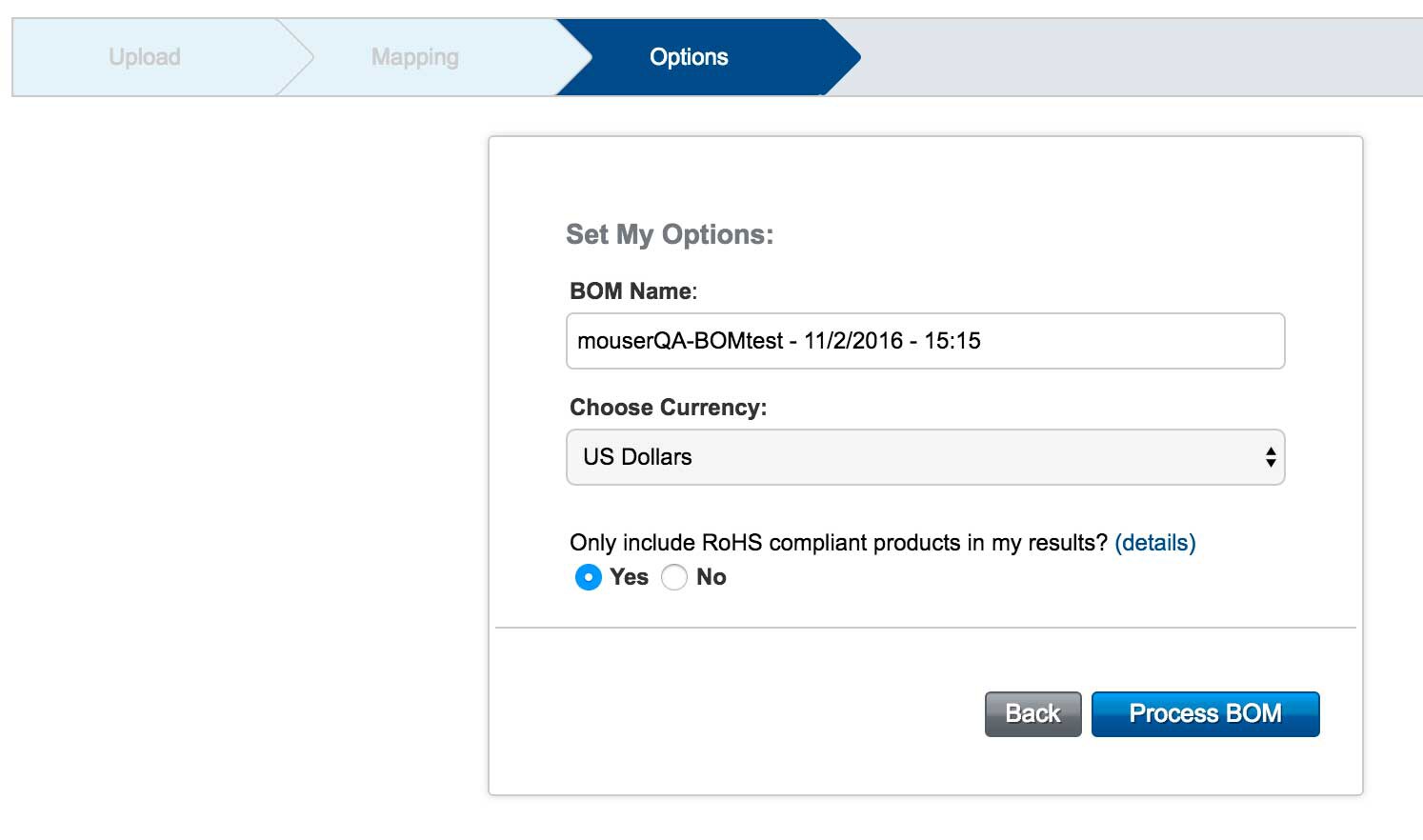Screen dimensions: 1423x840
Task: Click the "No" label text
Action: click(711, 577)
